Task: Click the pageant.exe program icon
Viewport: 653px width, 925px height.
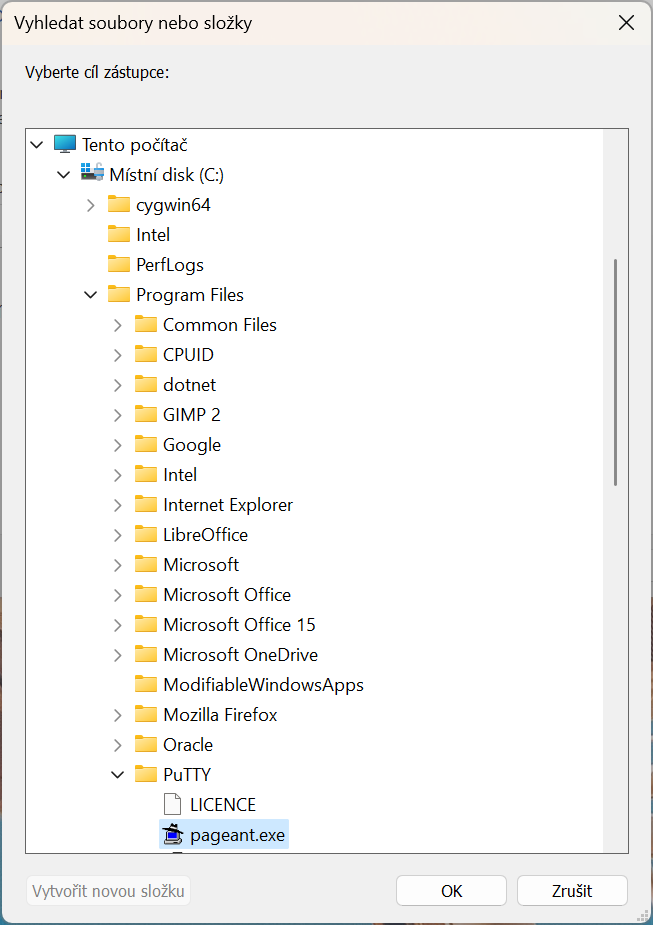Action: [x=172, y=835]
